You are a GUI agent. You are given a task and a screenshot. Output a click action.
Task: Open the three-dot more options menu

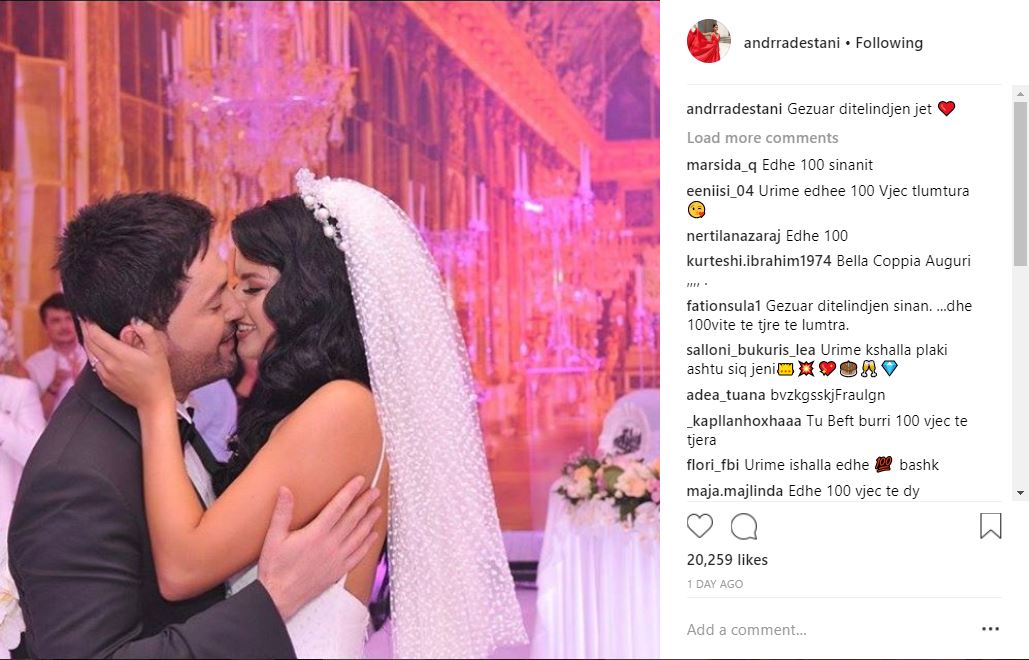click(x=990, y=629)
